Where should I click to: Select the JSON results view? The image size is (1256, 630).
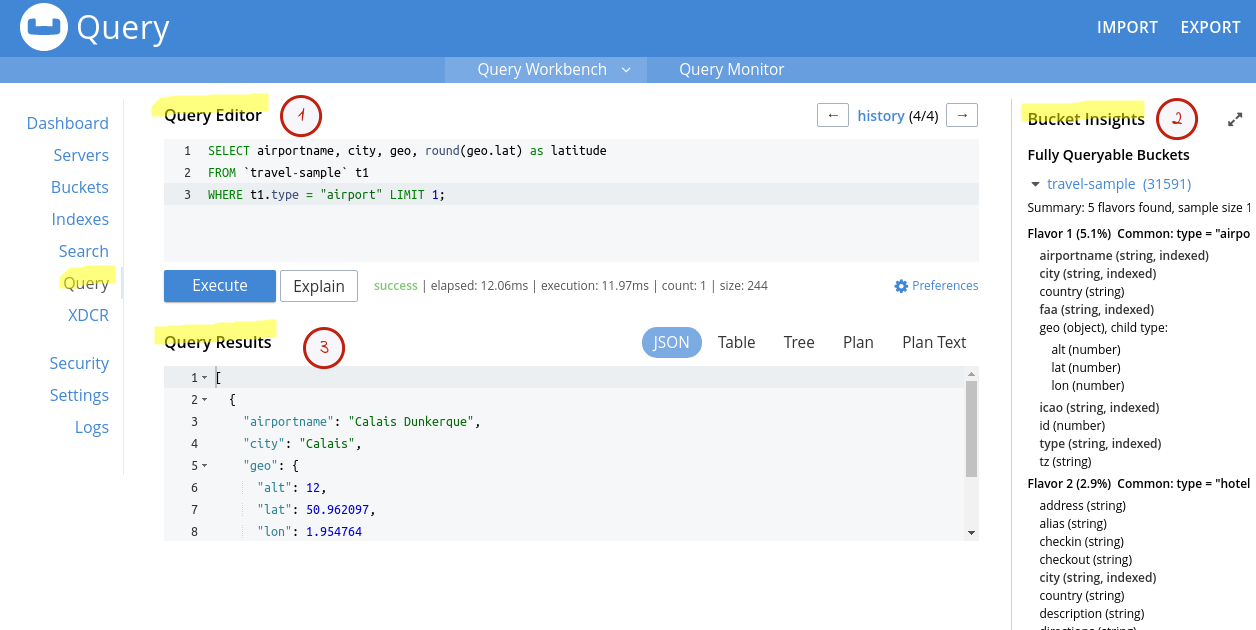[x=671, y=342]
